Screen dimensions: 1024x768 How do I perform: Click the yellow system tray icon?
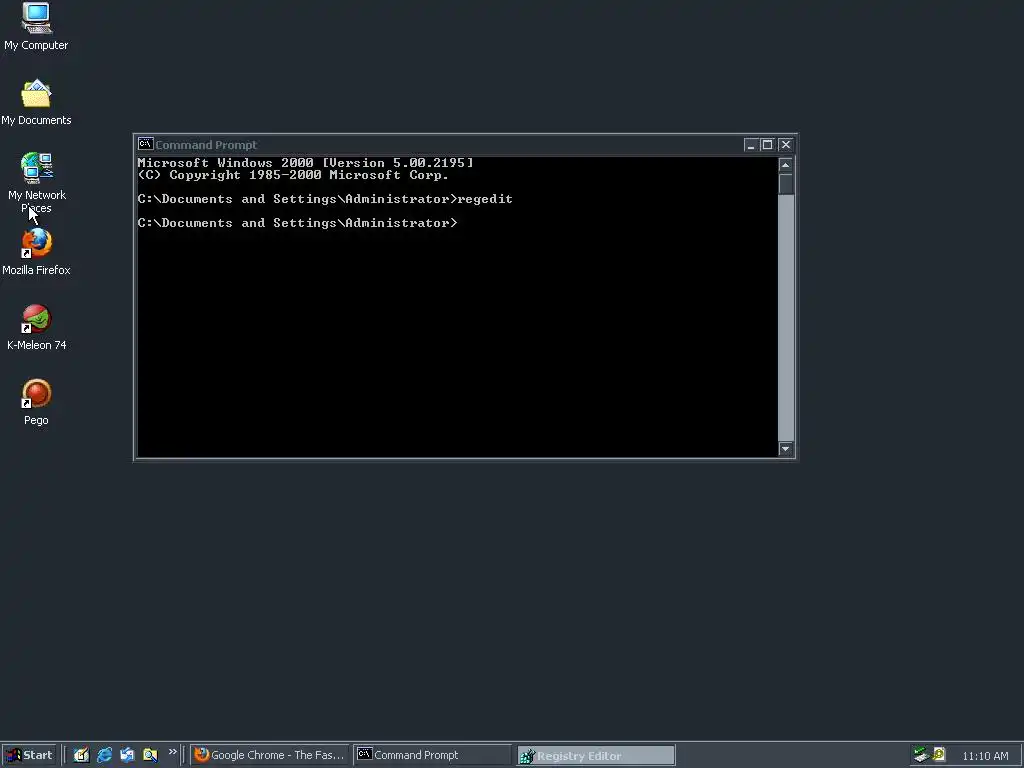click(x=939, y=754)
